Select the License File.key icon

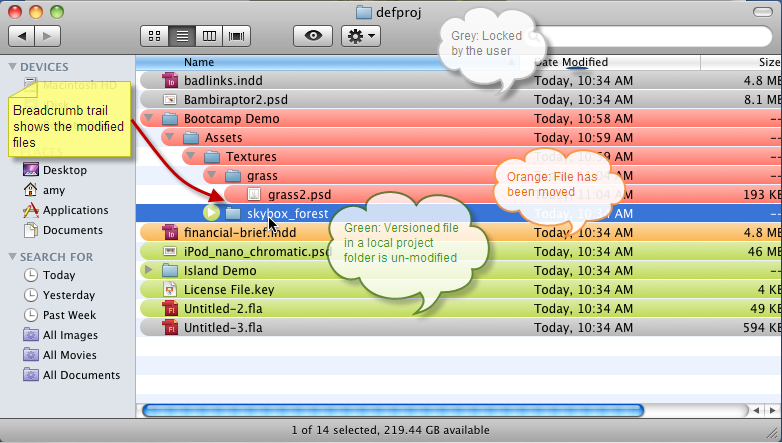170,289
